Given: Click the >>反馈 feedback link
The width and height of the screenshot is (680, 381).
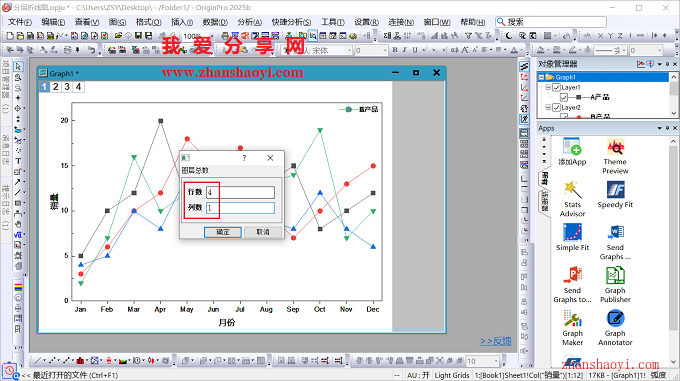Looking at the screenshot, I should (495, 341).
